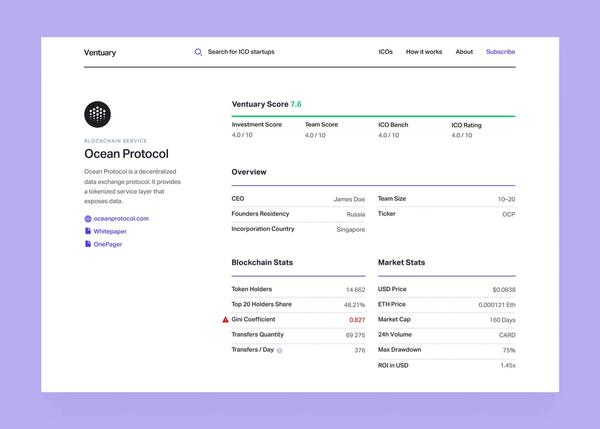Click the Gini Coefficient row label
Image resolution: width=600 pixels, height=429 pixels.
[x=253, y=319]
